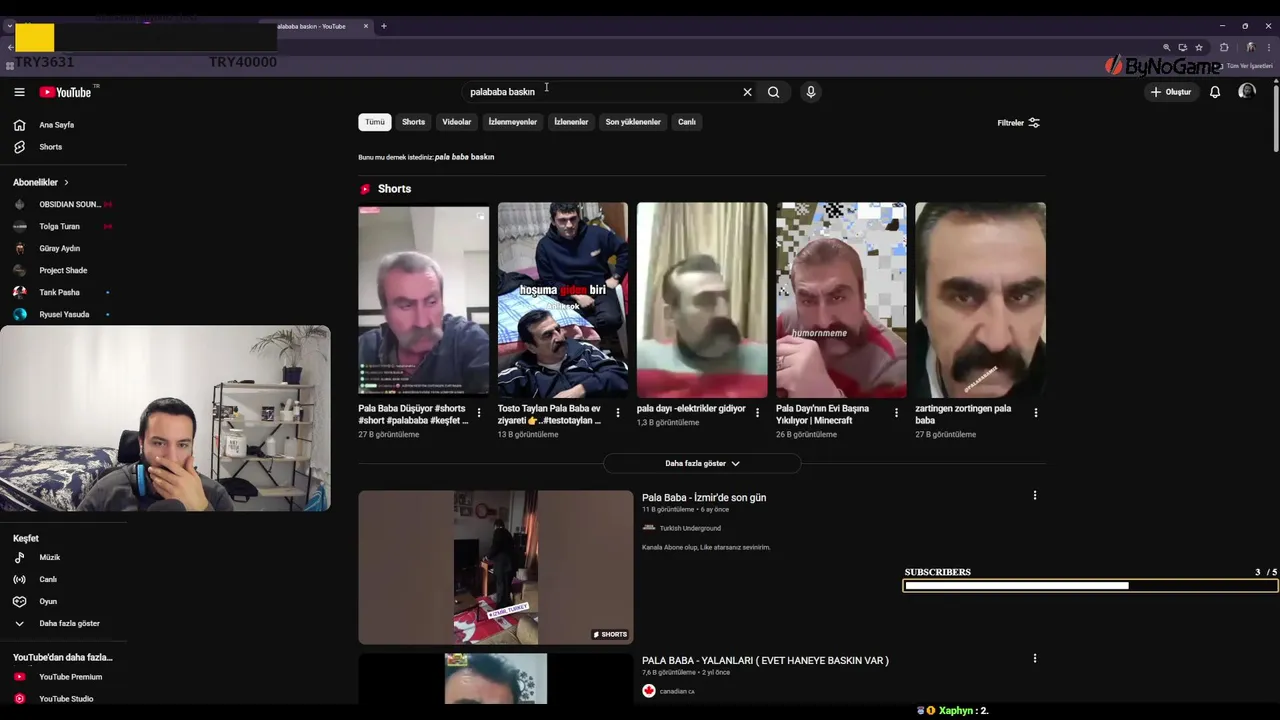Click 'PALA BABA - YALANLARI' video title
This screenshot has width=1280, height=720.
(x=765, y=660)
